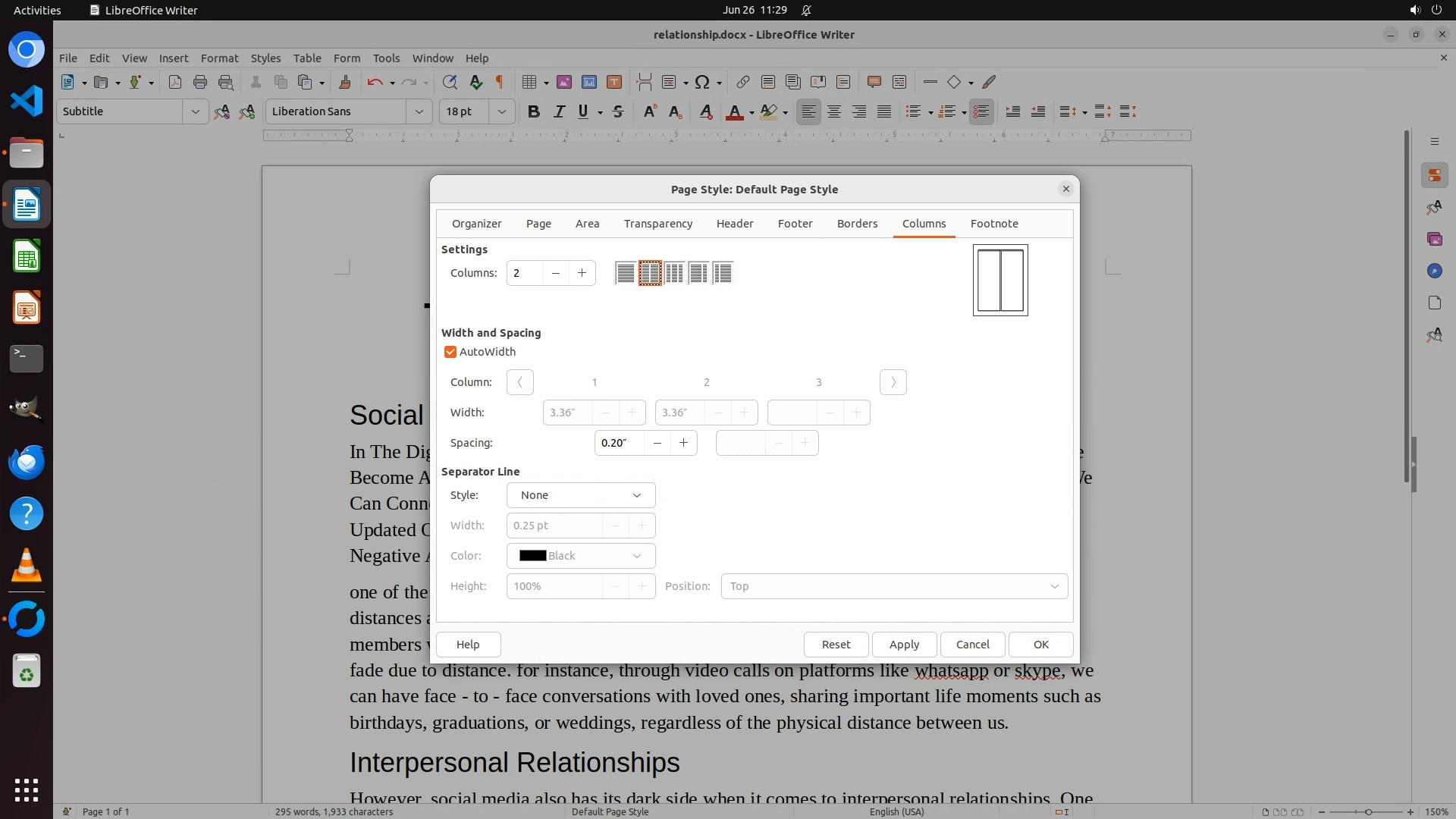
Task: Click the Bold formatting icon
Action: 533,111
